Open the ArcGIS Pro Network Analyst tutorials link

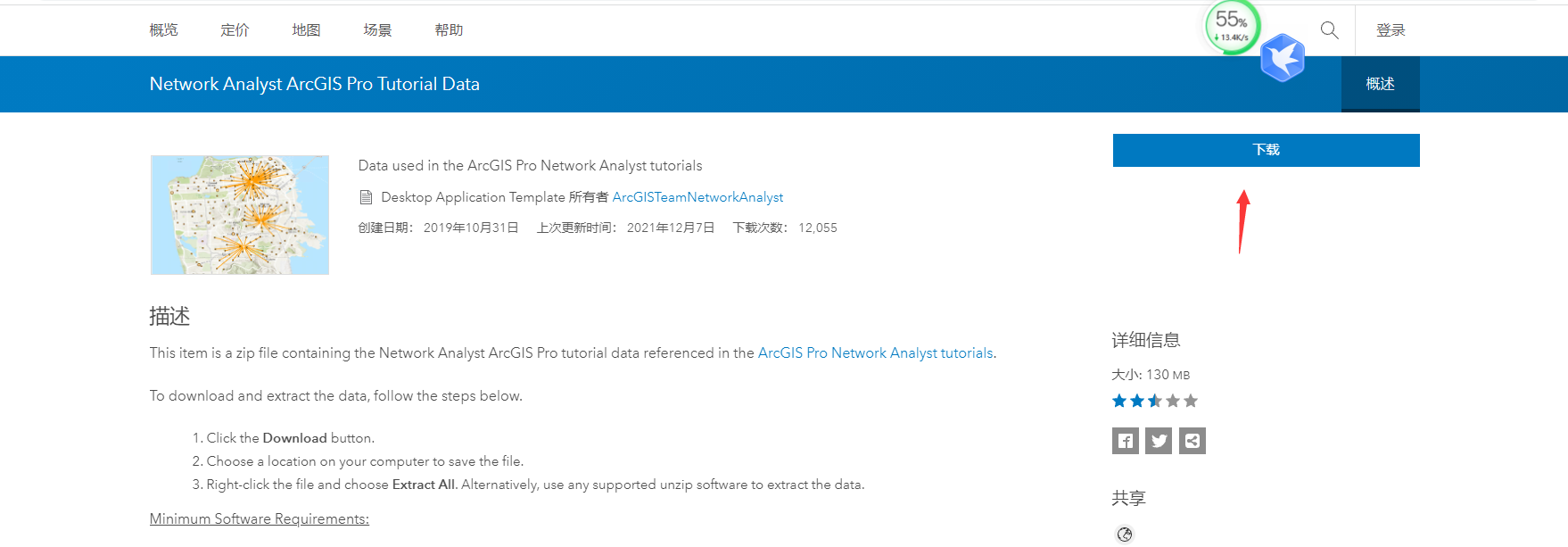pos(874,352)
